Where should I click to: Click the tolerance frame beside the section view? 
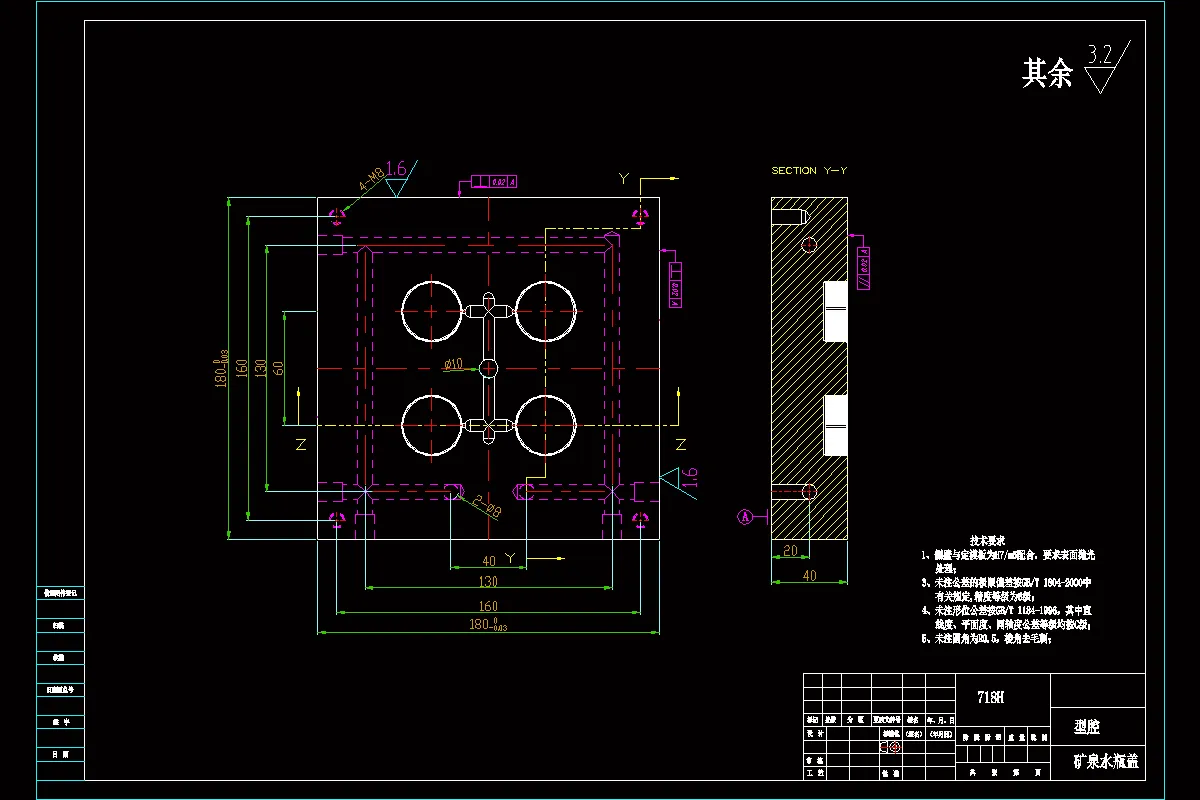[862, 267]
